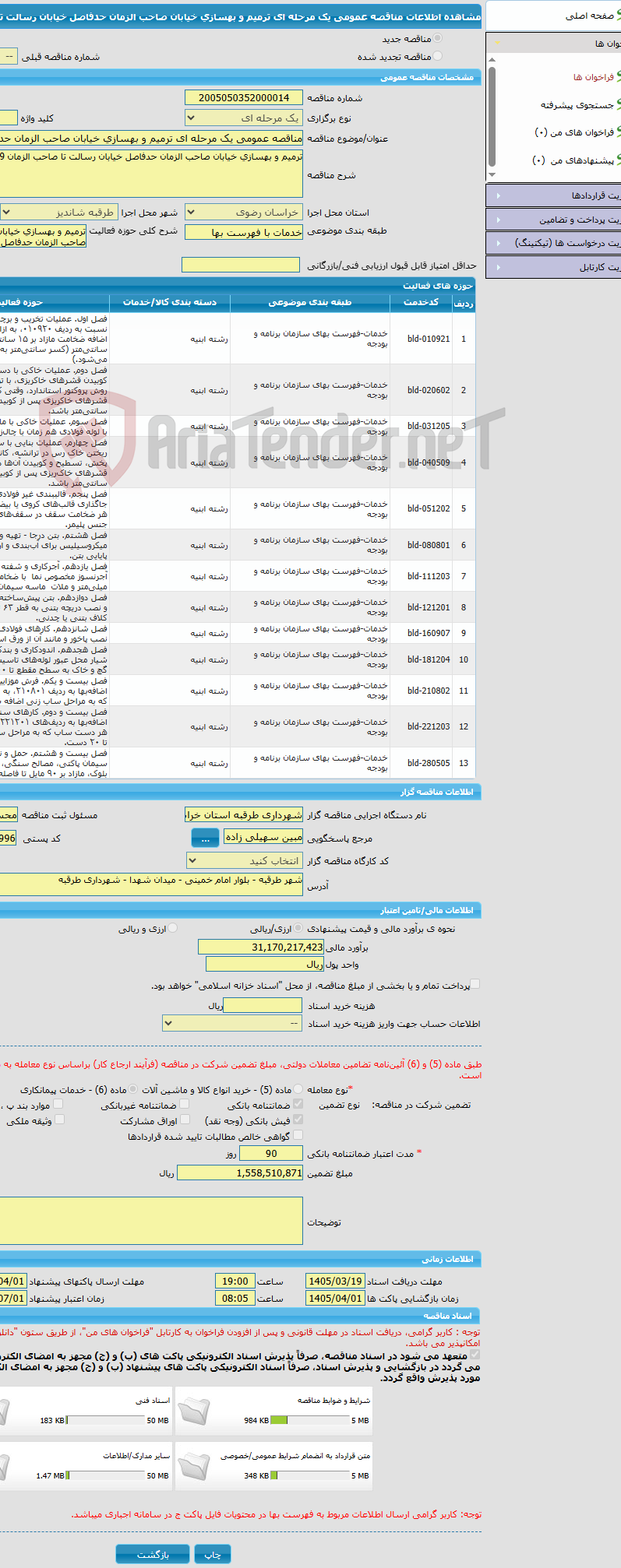Open کد کارگاه مناقصه گزار dropdown

(x=245, y=860)
